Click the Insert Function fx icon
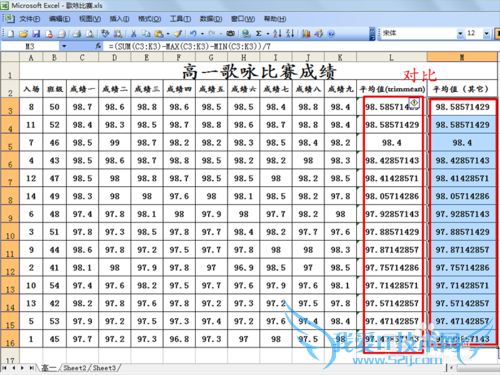The width and height of the screenshot is (500, 375). 98,46
